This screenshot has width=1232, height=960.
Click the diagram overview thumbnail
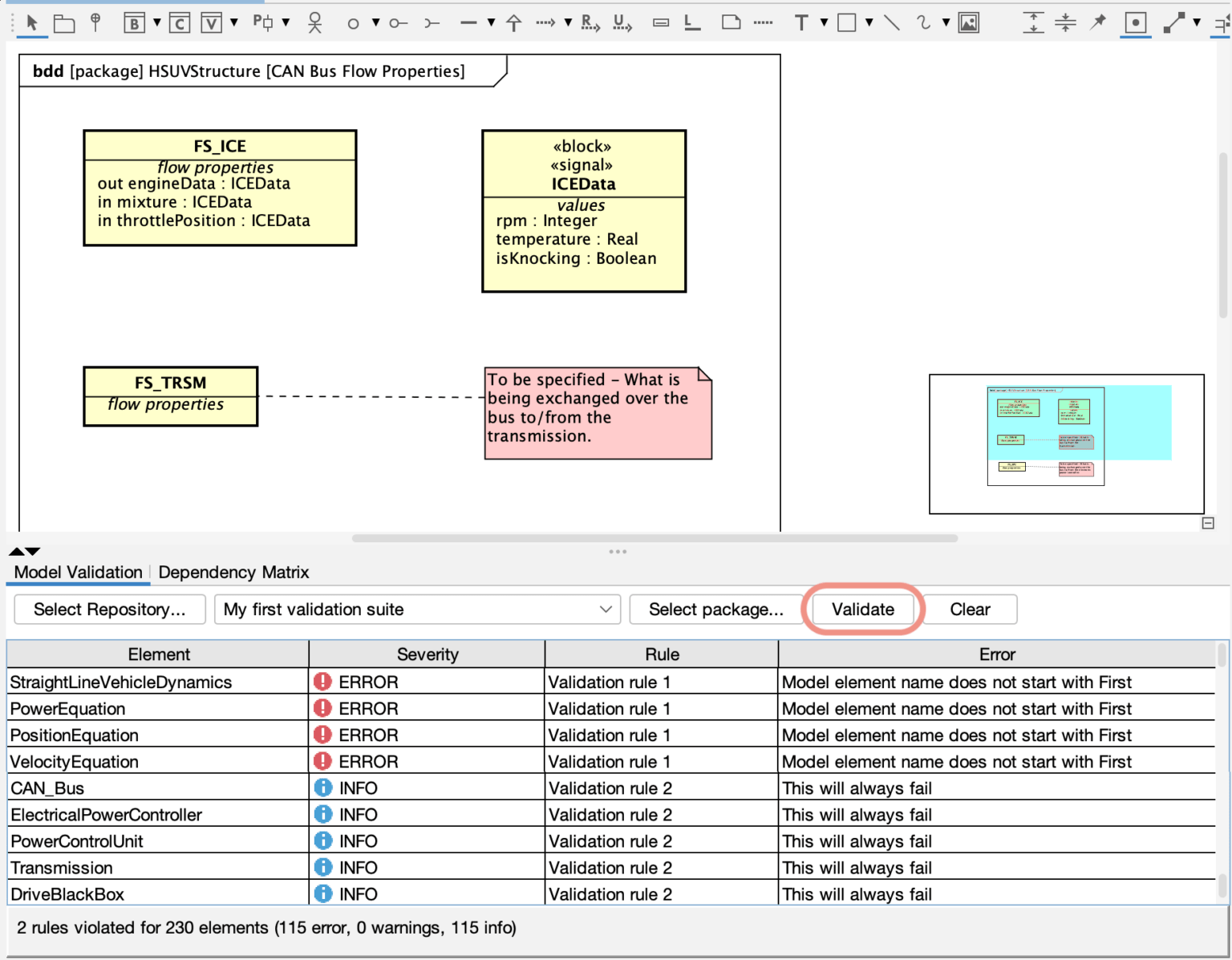[x=1065, y=444]
